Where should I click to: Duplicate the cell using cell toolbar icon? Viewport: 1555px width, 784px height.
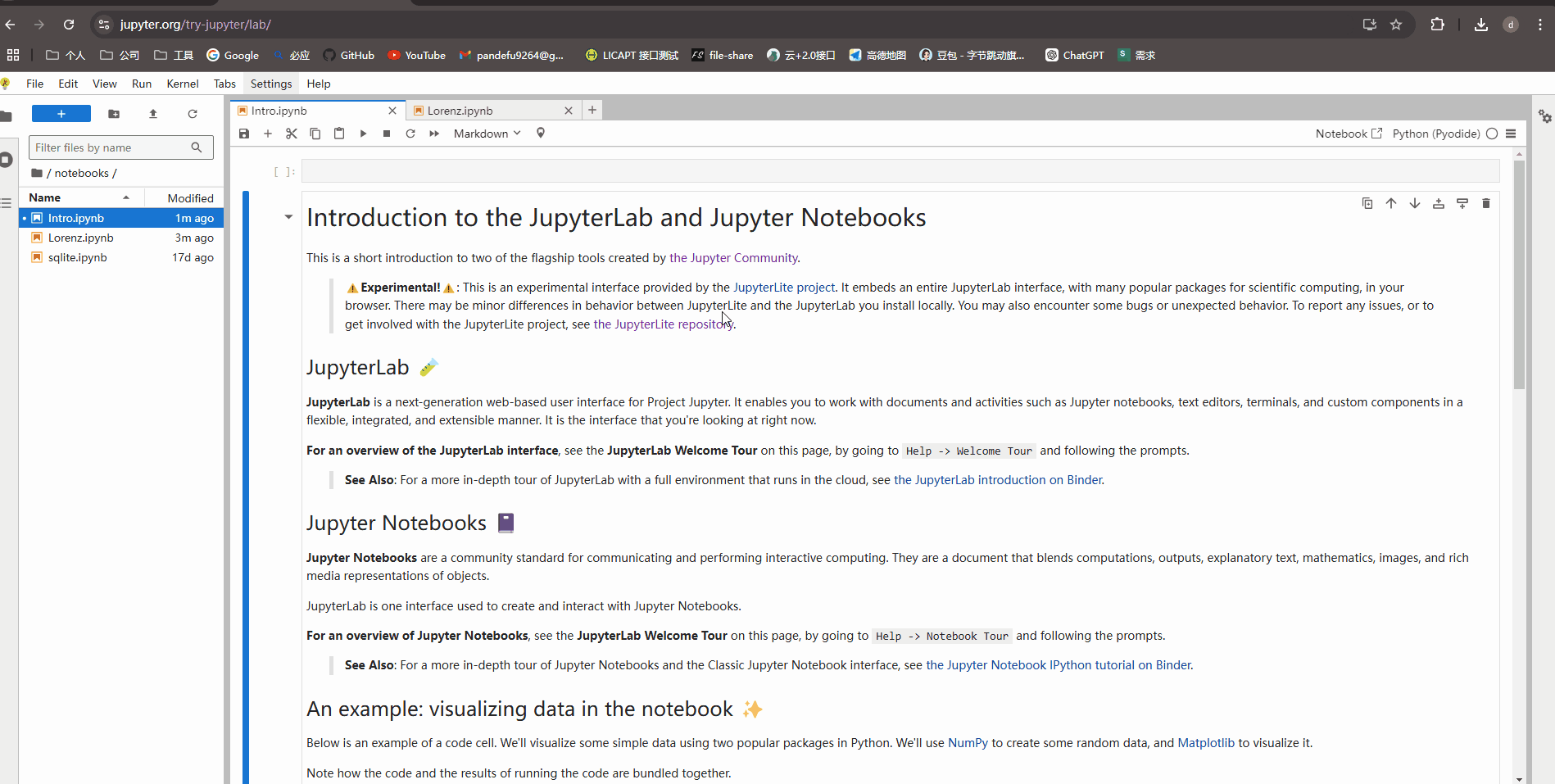click(x=1367, y=203)
